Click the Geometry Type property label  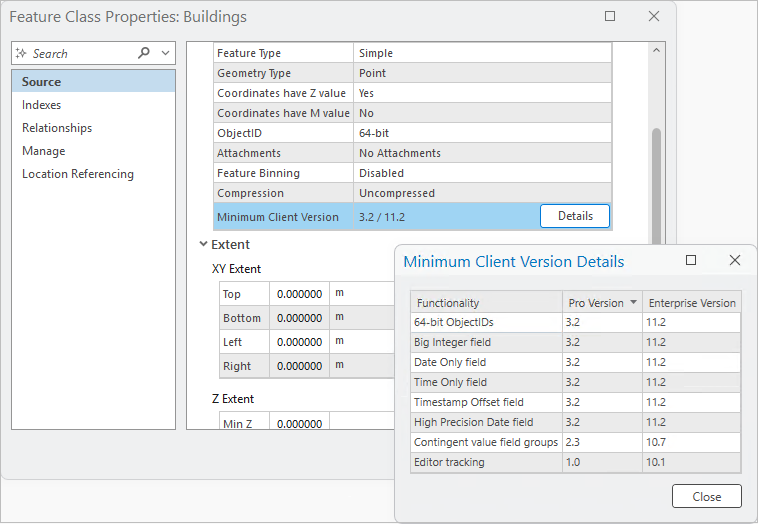[x=254, y=73]
